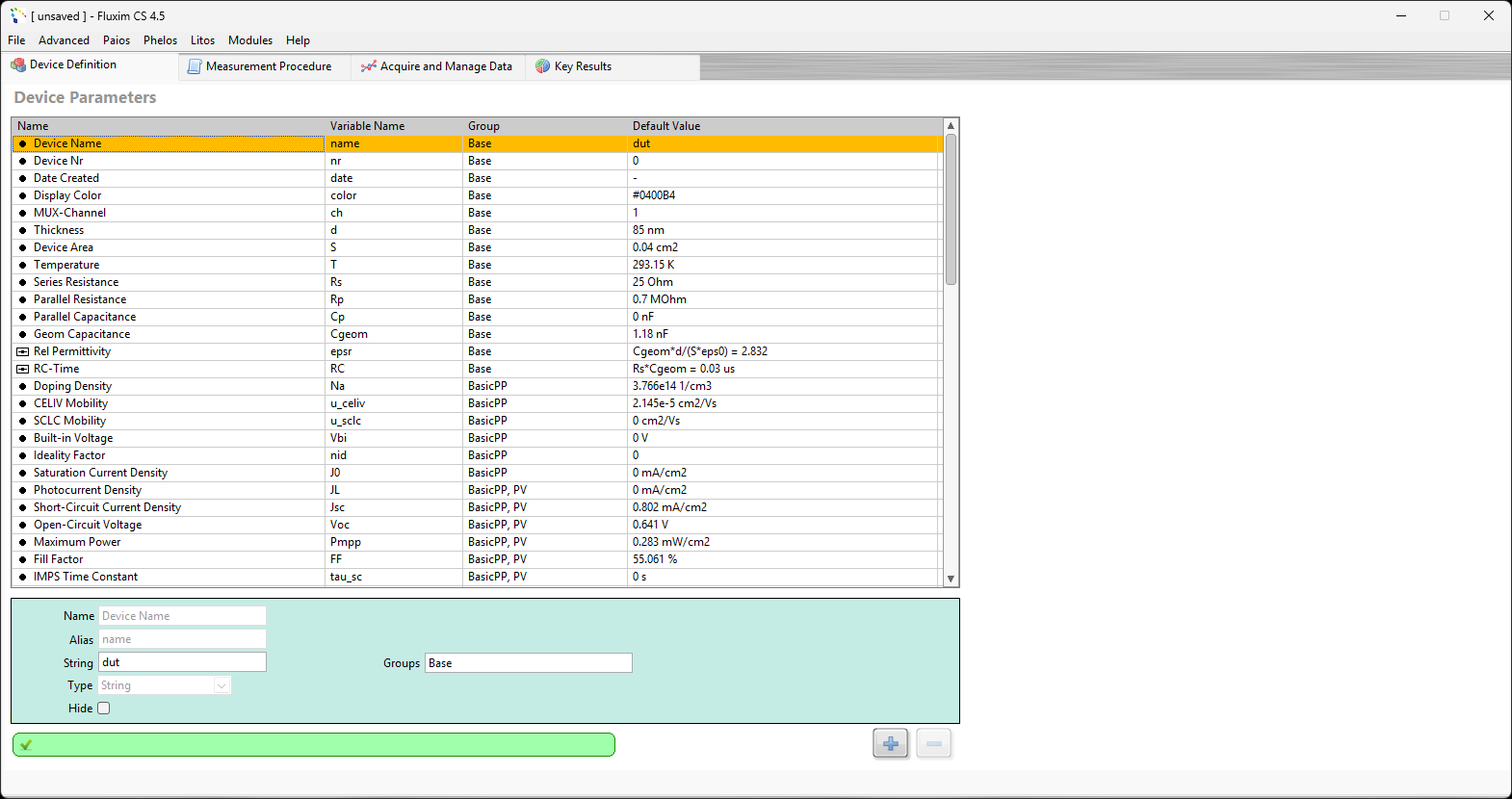Open the Help menu
Image resolution: width=1512 pixels, height=799 pixels.
[298, 40]
